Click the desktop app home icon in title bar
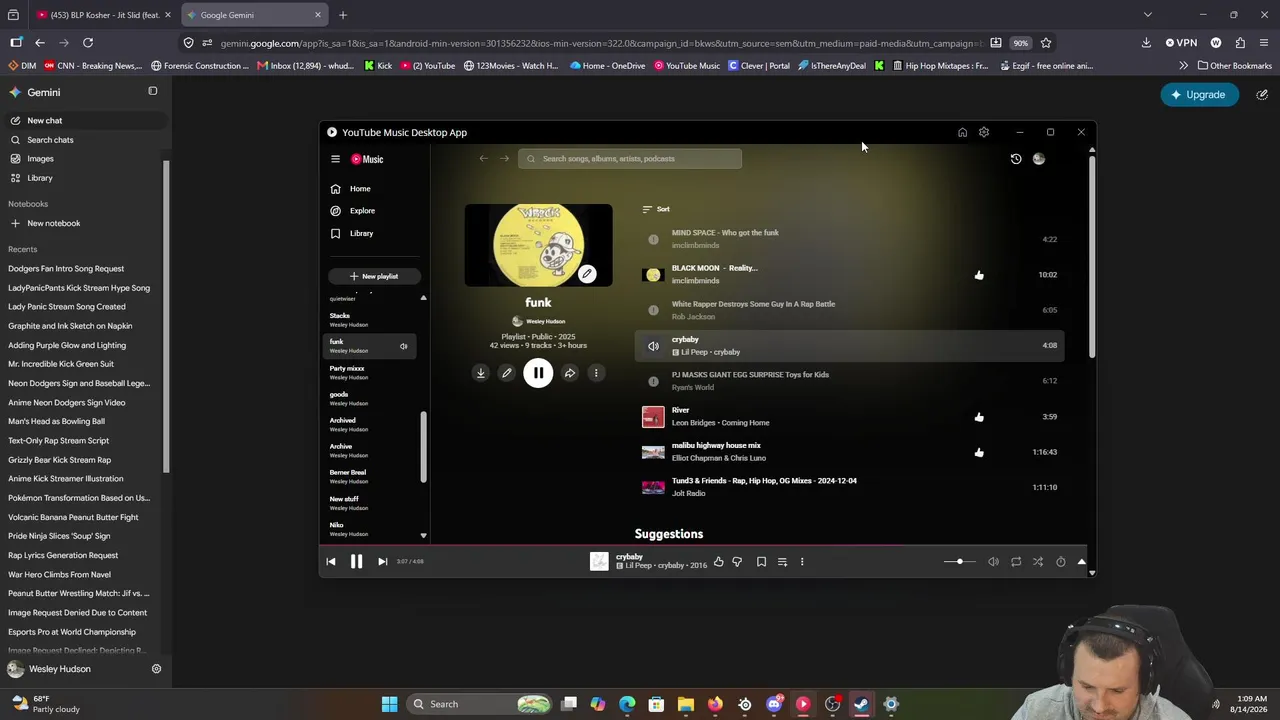The image size is (1280, 720). (x=962, y=132)
